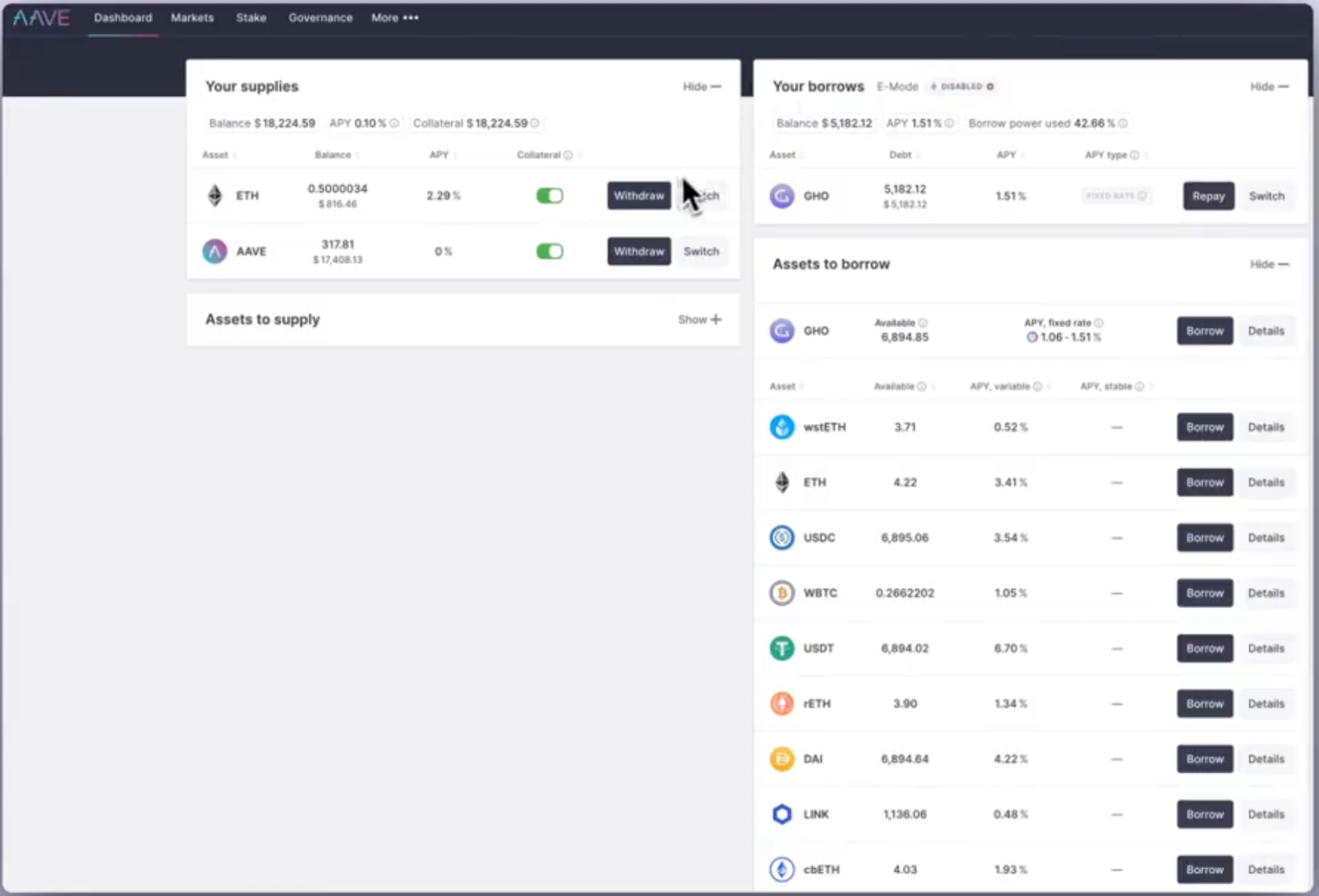Click the LINK token icon
1319x896 pixels.
pyautogui.click(x=782, y=814)
